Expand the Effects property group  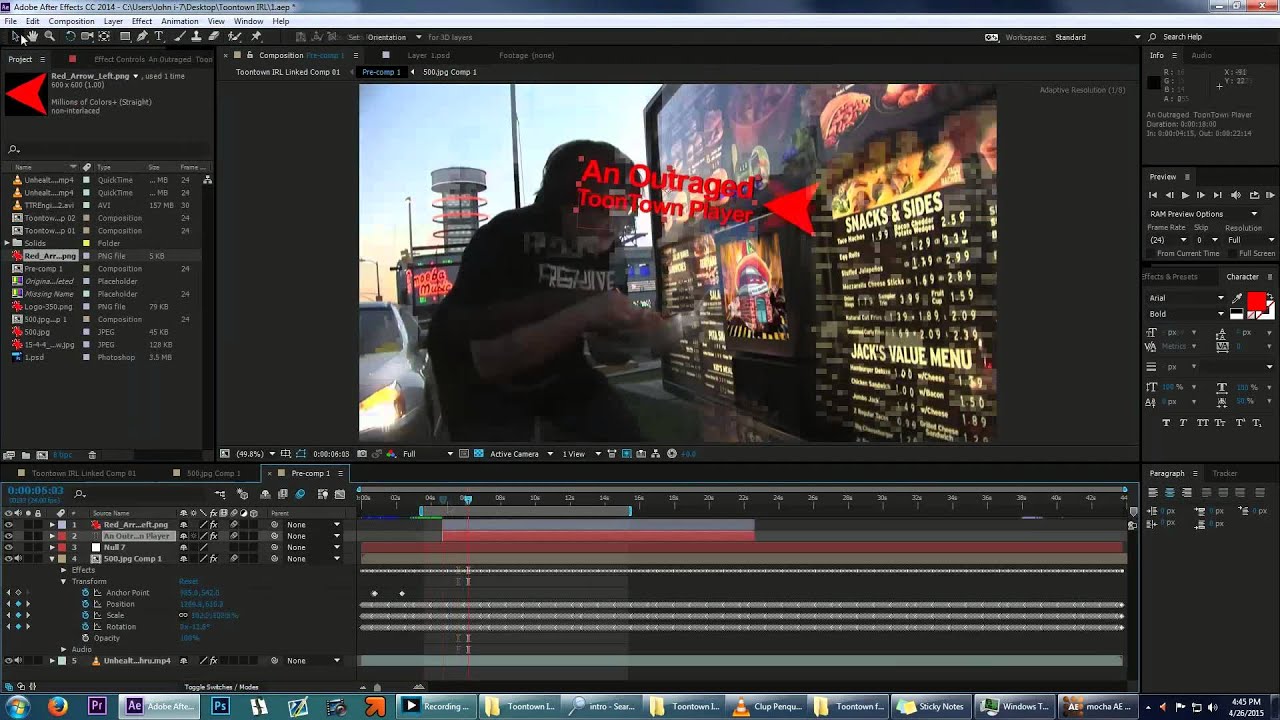[64, 570]
